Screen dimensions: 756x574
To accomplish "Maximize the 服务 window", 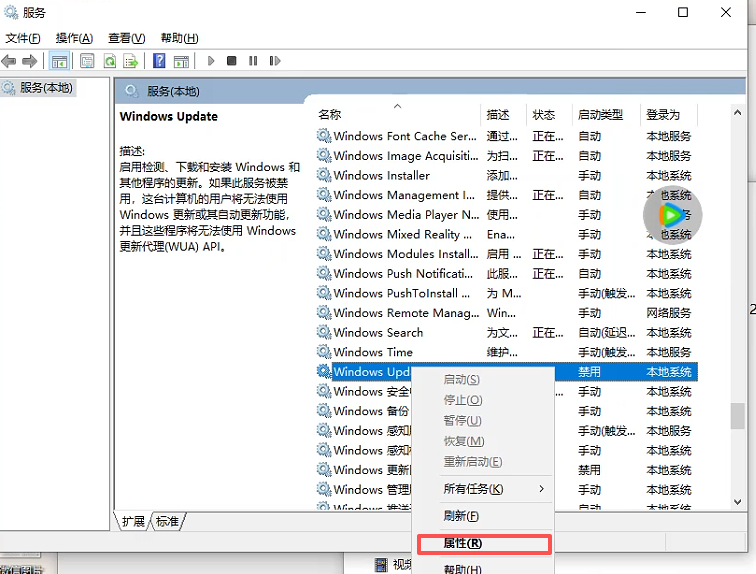I will [683, 12].
